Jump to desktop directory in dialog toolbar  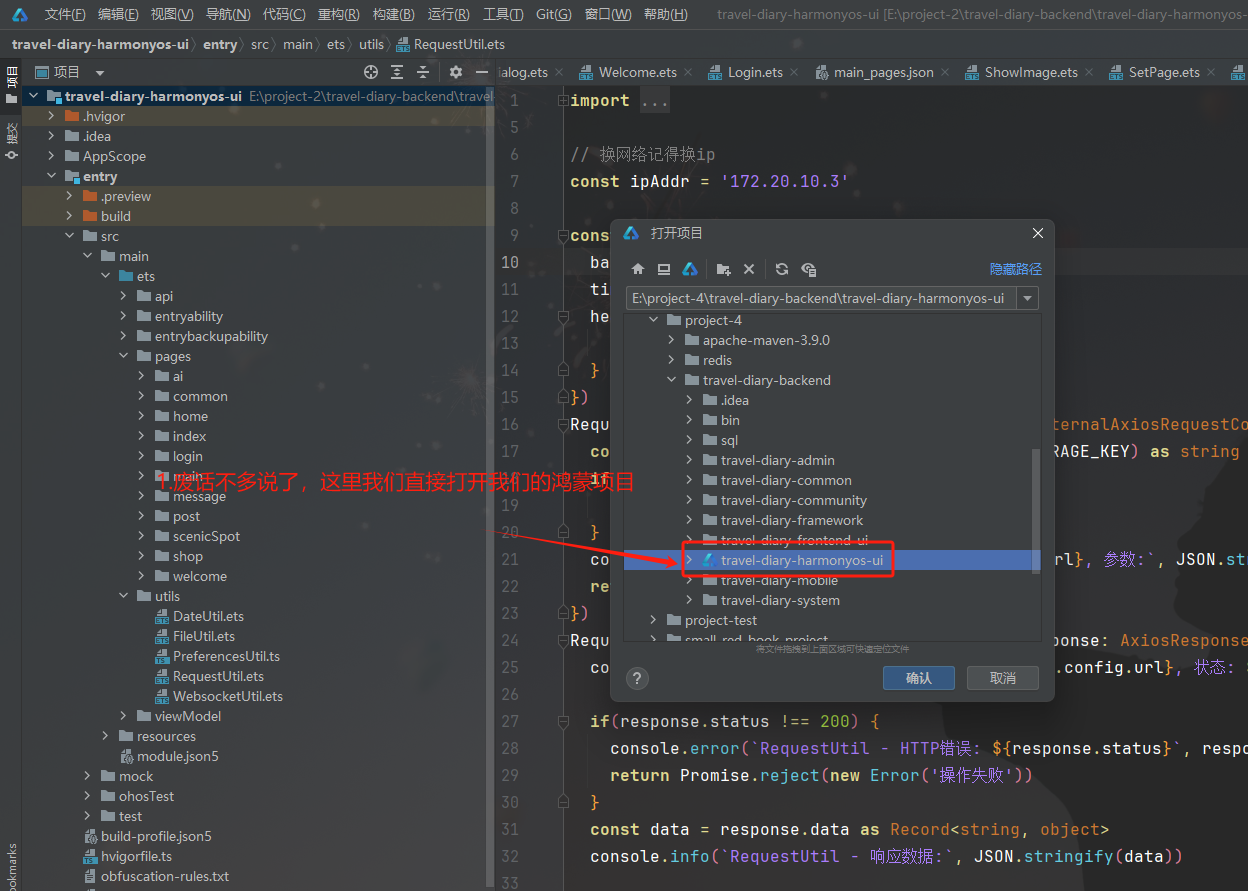point(664,269)
